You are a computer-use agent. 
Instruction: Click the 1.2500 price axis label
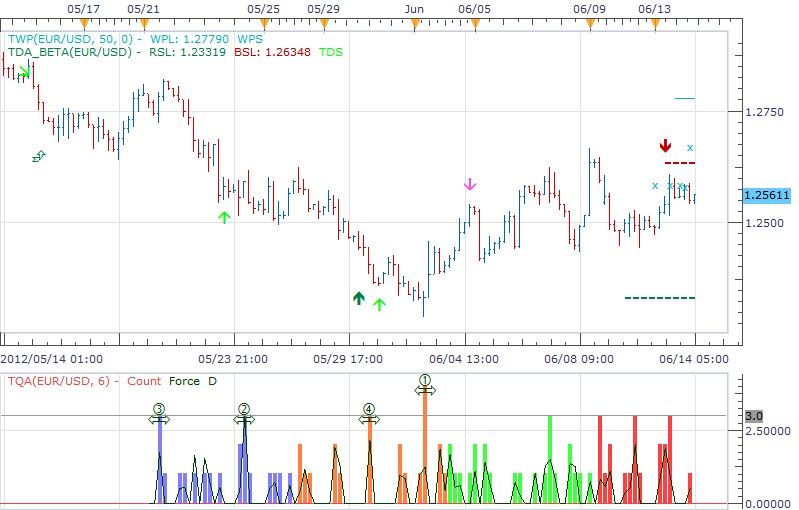pos(764,223)
